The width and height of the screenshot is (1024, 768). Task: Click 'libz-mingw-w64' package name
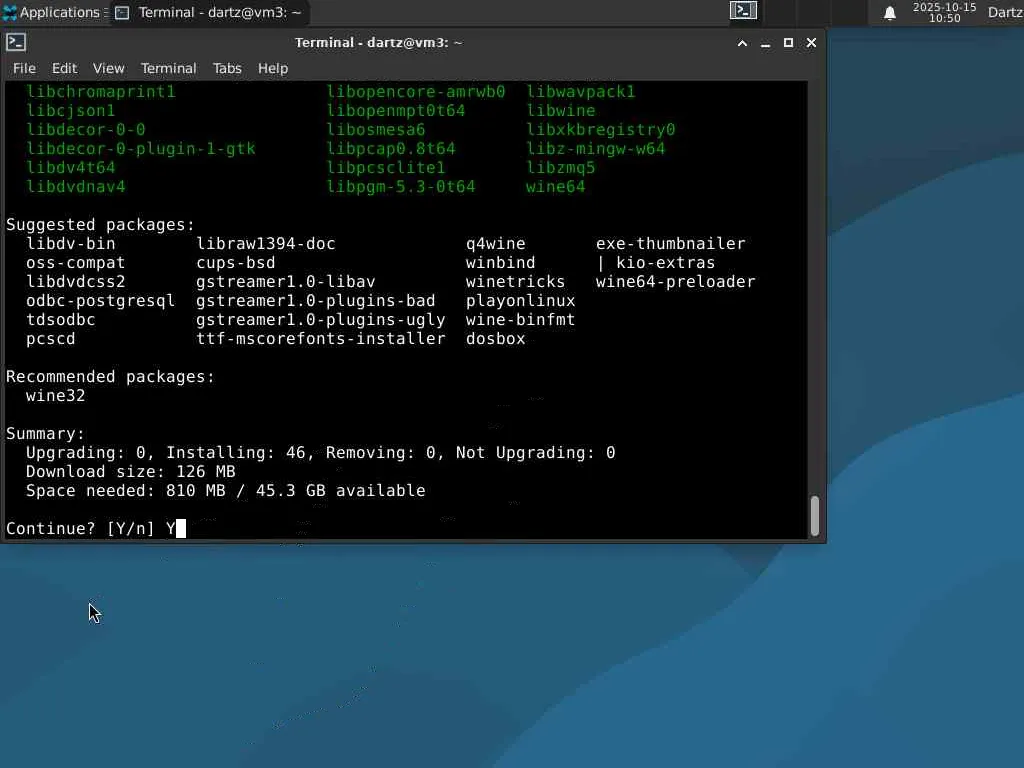pyautogui.click(x=596, y=149)
